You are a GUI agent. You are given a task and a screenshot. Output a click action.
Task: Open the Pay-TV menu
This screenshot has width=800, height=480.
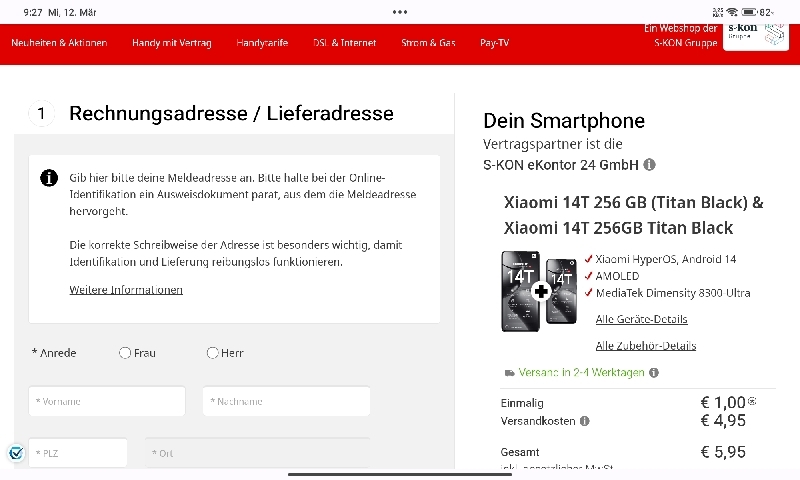click(494, 43)
